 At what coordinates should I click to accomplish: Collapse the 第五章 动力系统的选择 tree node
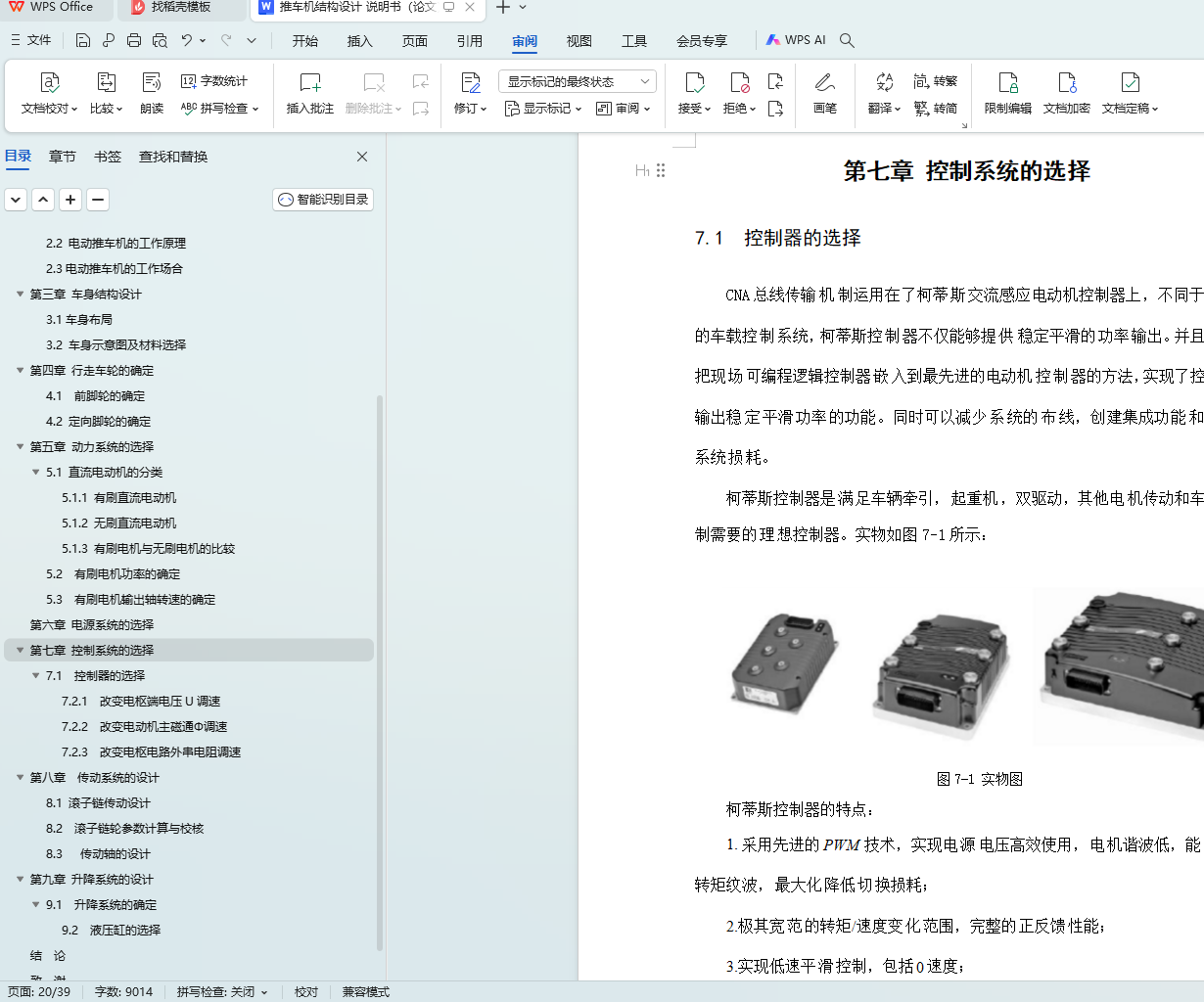click(20, 447)
